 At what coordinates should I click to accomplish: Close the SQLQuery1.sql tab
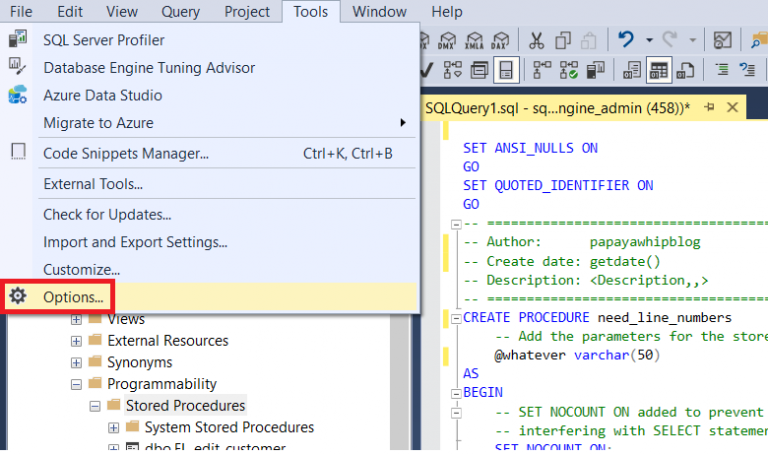[x=732, y=107]
